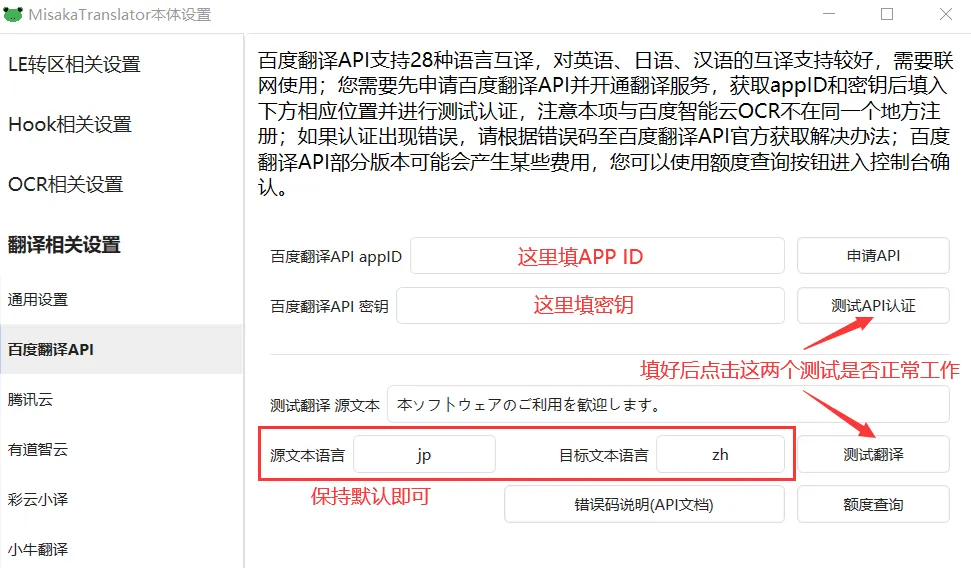Image resolution: width=971 pixels, height=568 pixels.
Task: Switch to 腾讯云 translator settings
Action: (30, 400)
